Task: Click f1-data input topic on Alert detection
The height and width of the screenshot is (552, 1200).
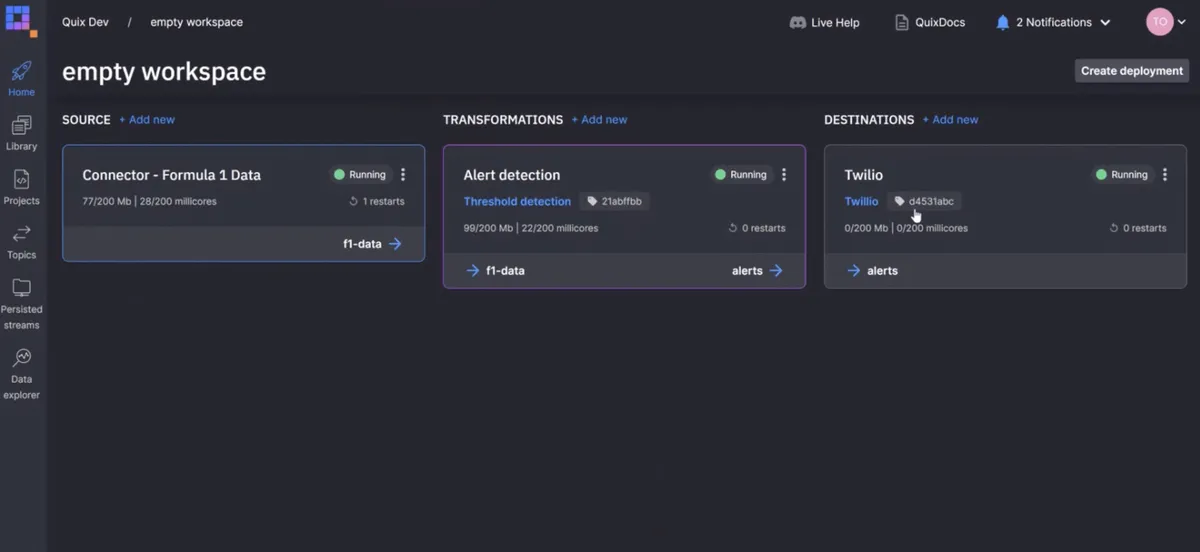Action: click(x=495, y=271)
